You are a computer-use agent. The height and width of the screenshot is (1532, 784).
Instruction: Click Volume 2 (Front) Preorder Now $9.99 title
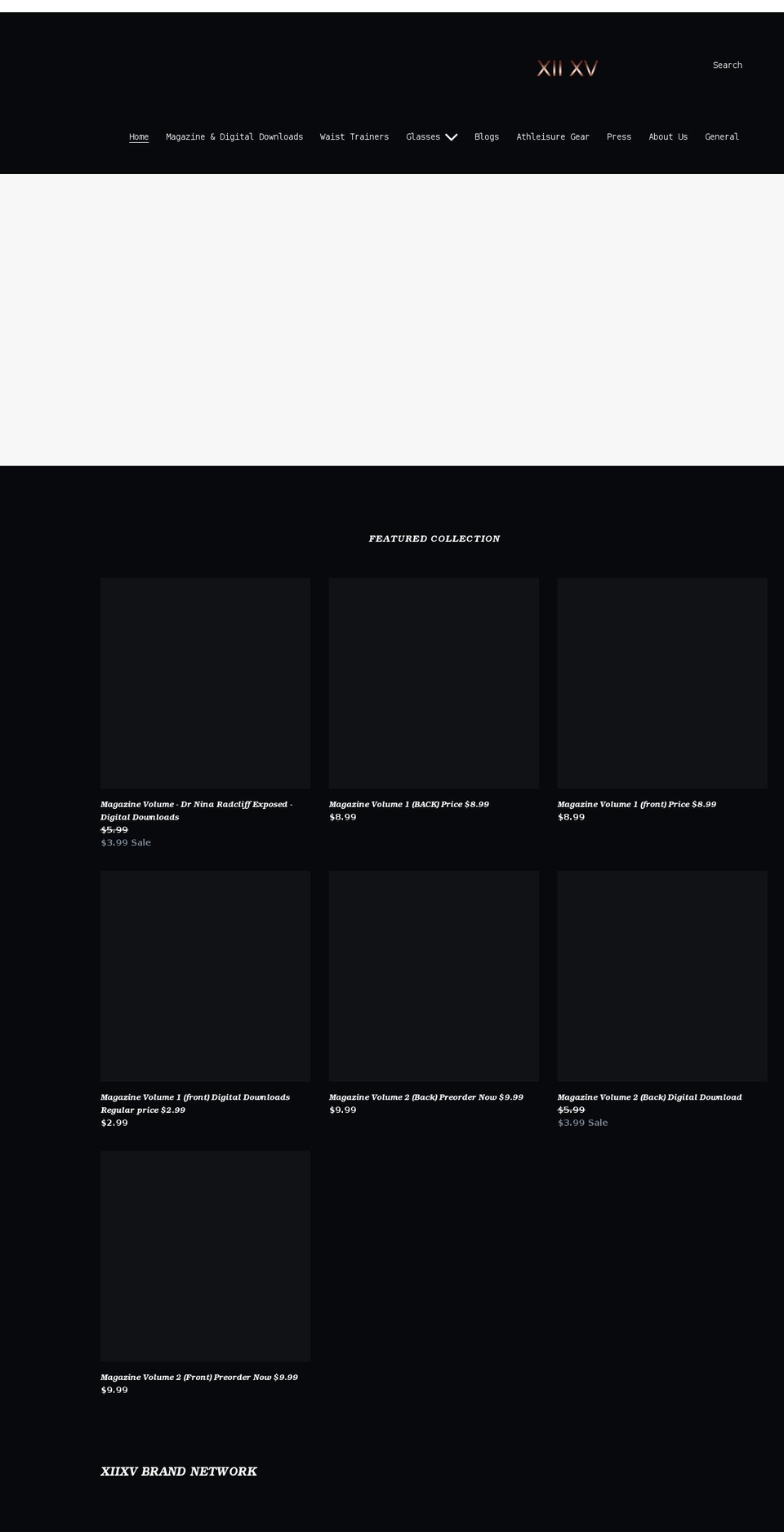pos(199,1378)
